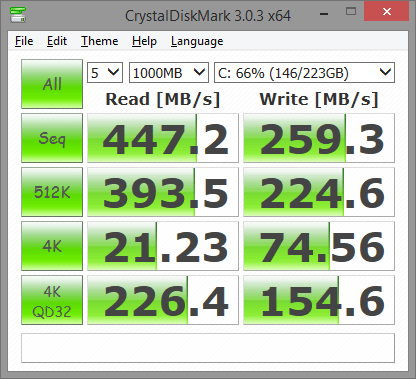The width and height of the screenshot is (416, 379).
Task: Select 4K QD32 write result 154.6
Action: [319, 300]
